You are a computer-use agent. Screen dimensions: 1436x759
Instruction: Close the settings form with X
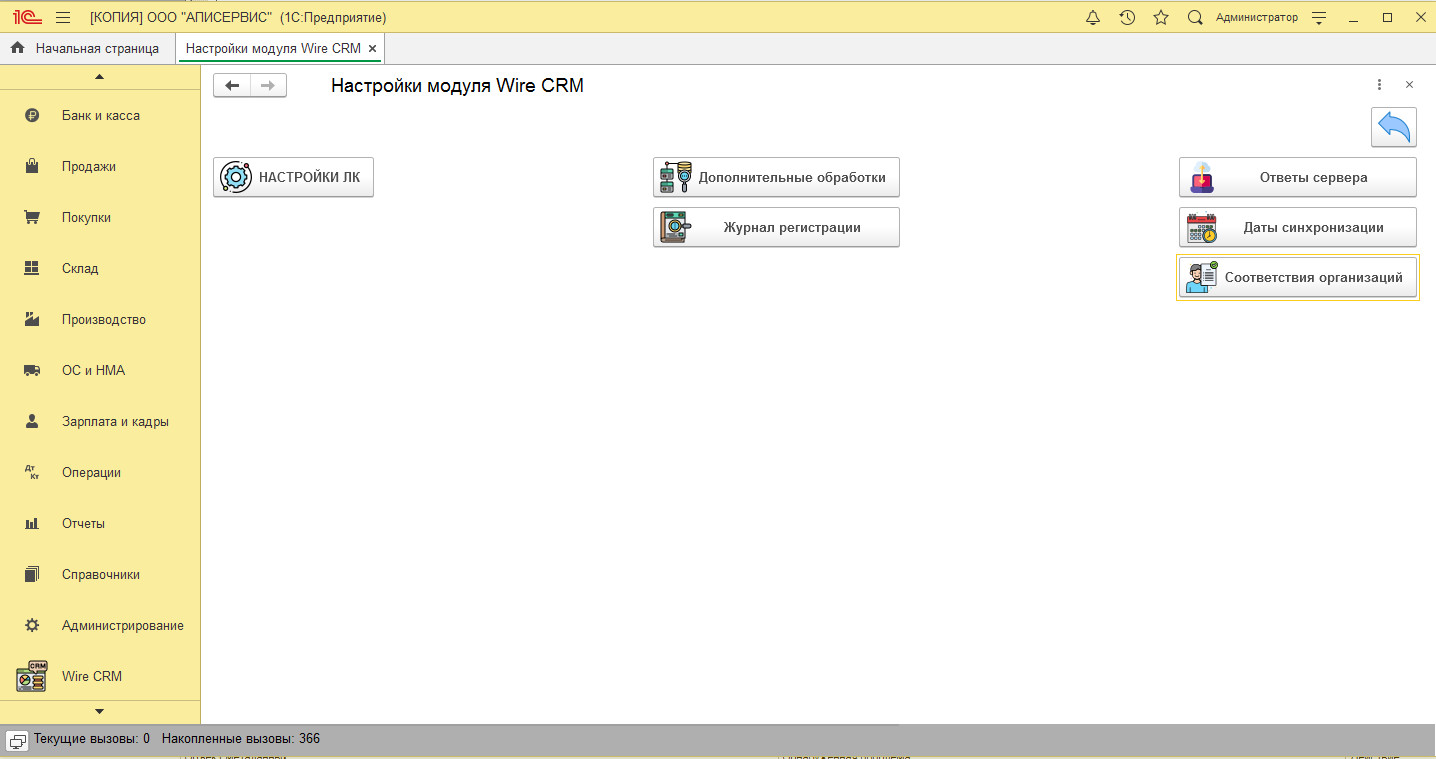coord(1409,85)
